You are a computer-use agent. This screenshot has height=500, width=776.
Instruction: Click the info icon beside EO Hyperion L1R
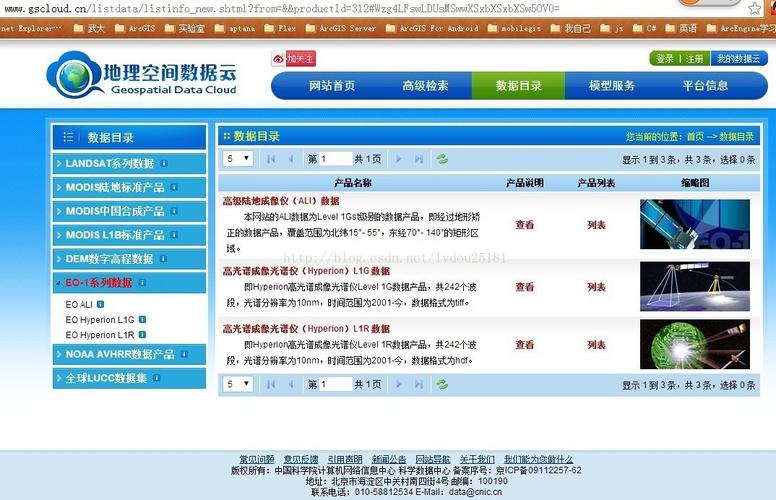[142, 335]
